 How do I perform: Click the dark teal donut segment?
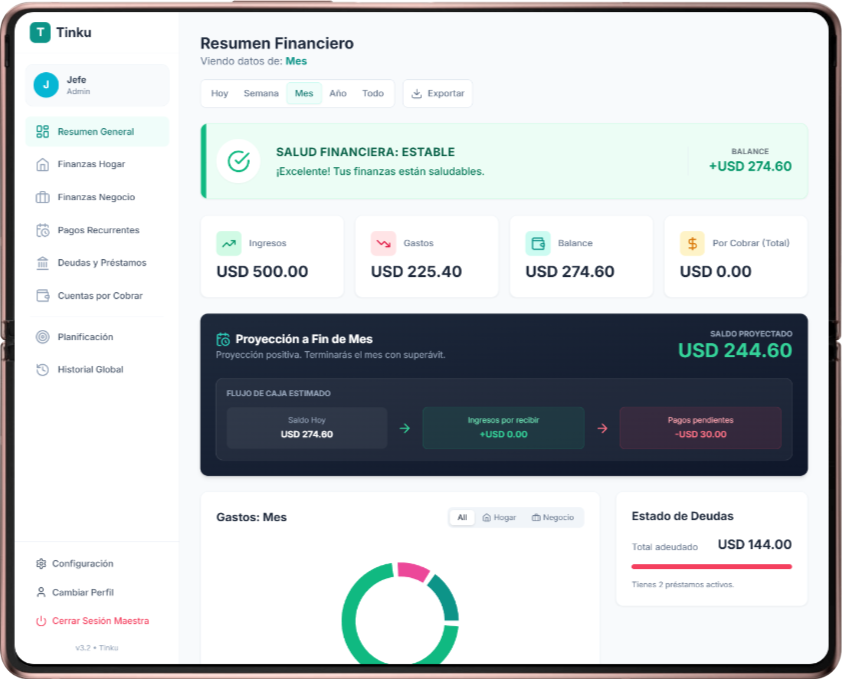pos(447,599)
